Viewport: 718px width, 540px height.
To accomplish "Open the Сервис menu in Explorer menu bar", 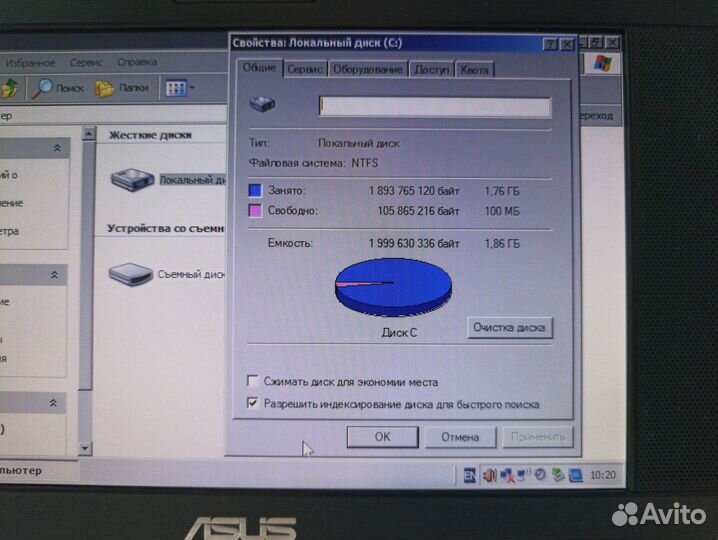I will tap(87, 62).
